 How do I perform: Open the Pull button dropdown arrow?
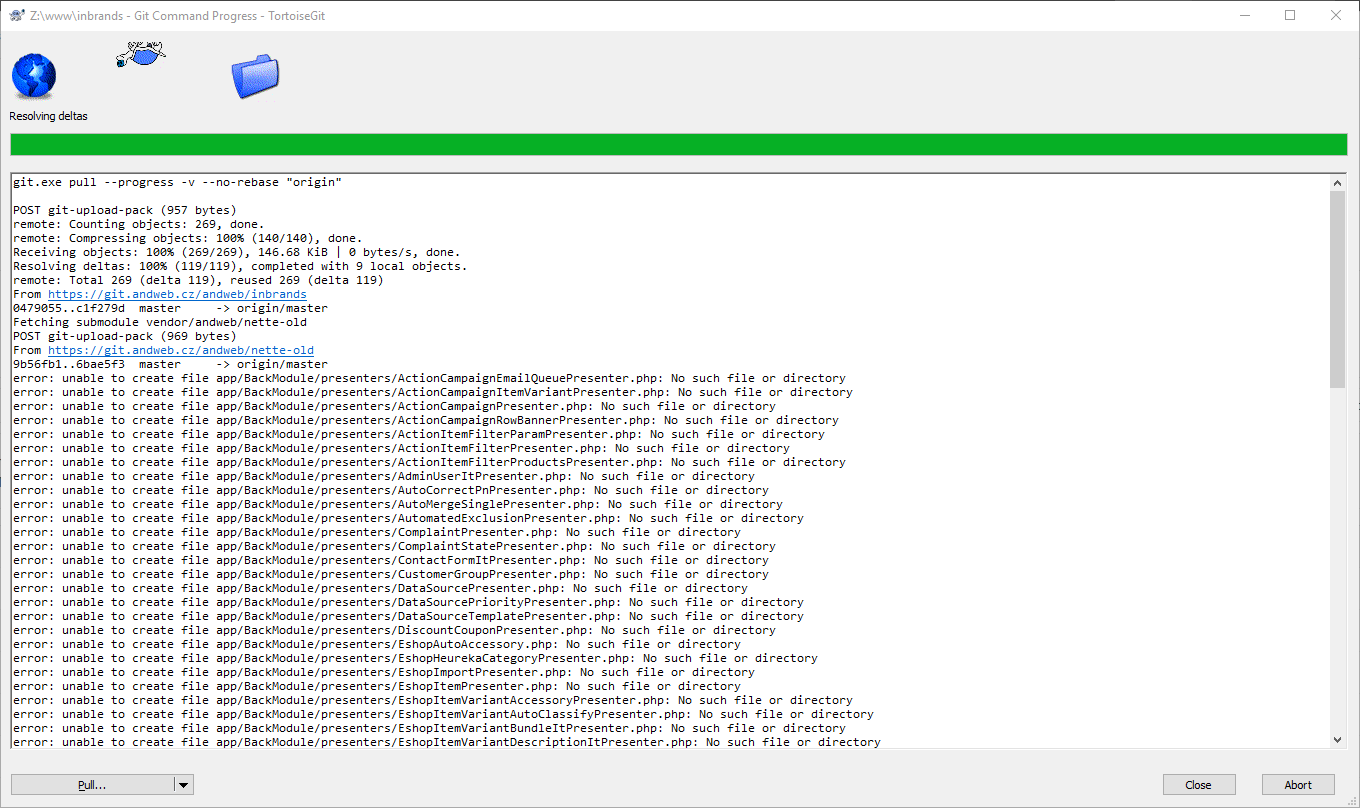coord(184,785)
